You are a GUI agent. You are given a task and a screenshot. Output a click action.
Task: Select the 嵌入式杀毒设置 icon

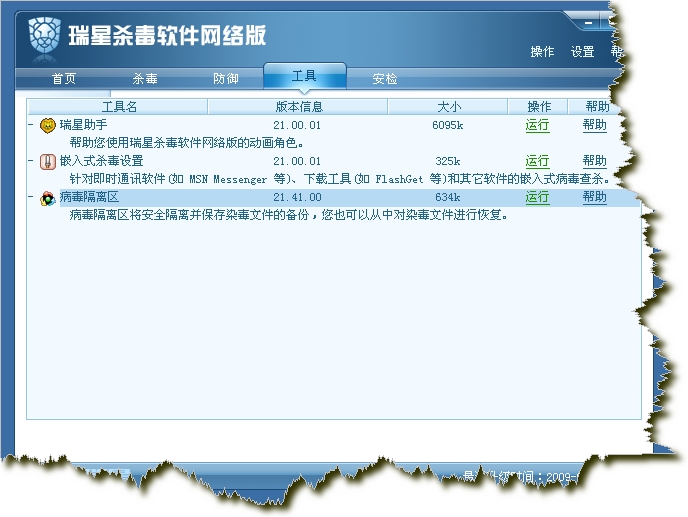[47, 162]
